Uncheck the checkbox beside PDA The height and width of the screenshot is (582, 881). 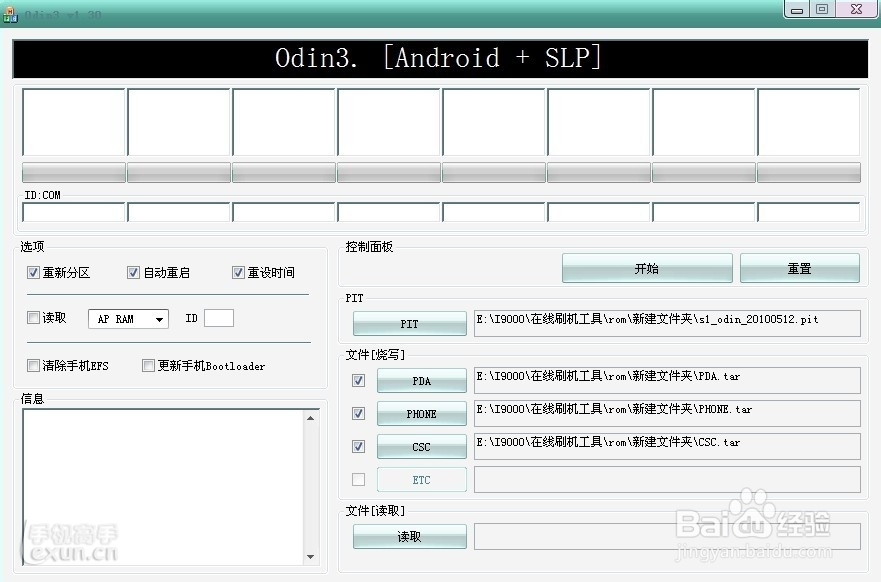[x=358, y=380]
